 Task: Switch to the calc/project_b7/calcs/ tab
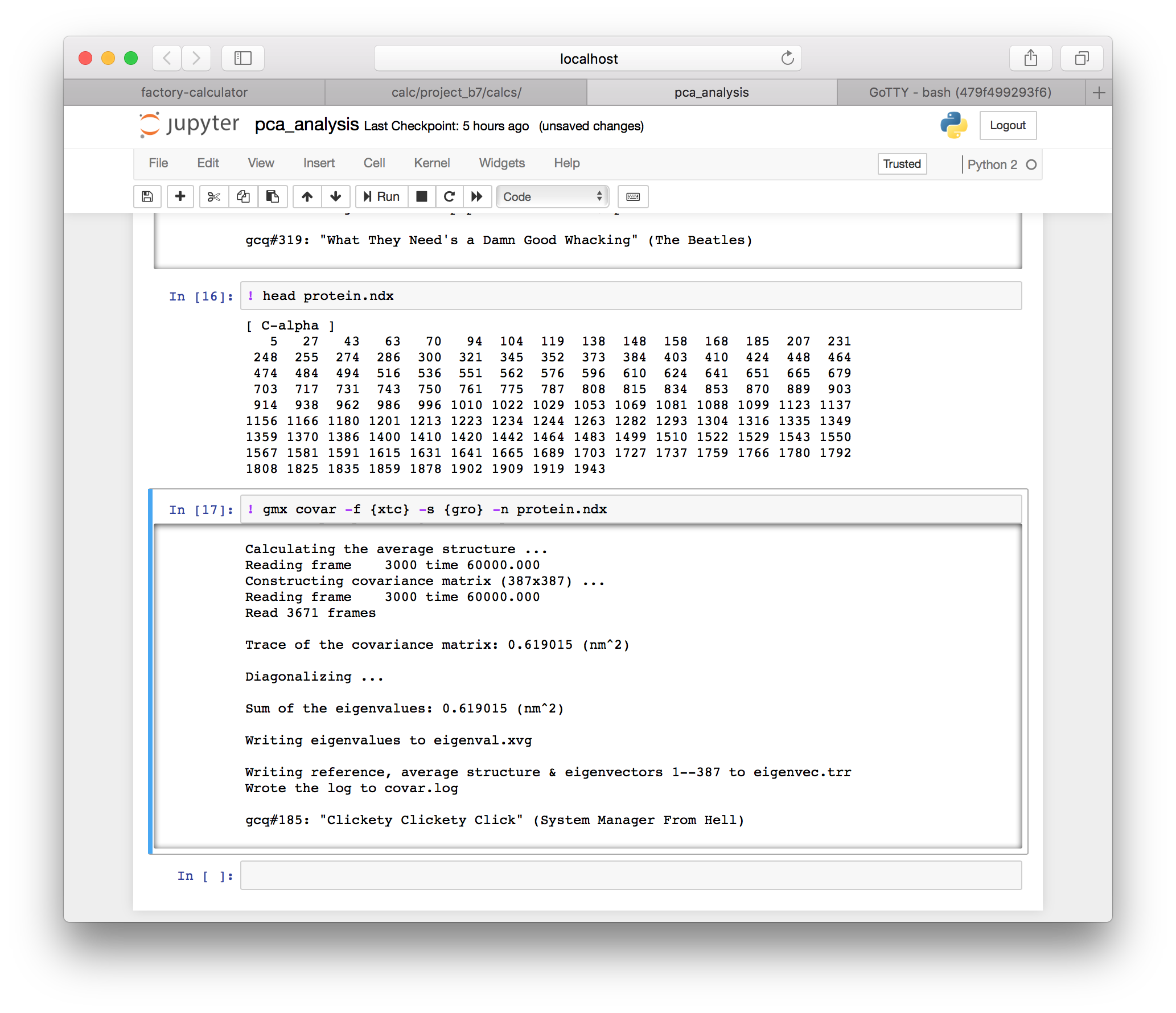(456, 92)
